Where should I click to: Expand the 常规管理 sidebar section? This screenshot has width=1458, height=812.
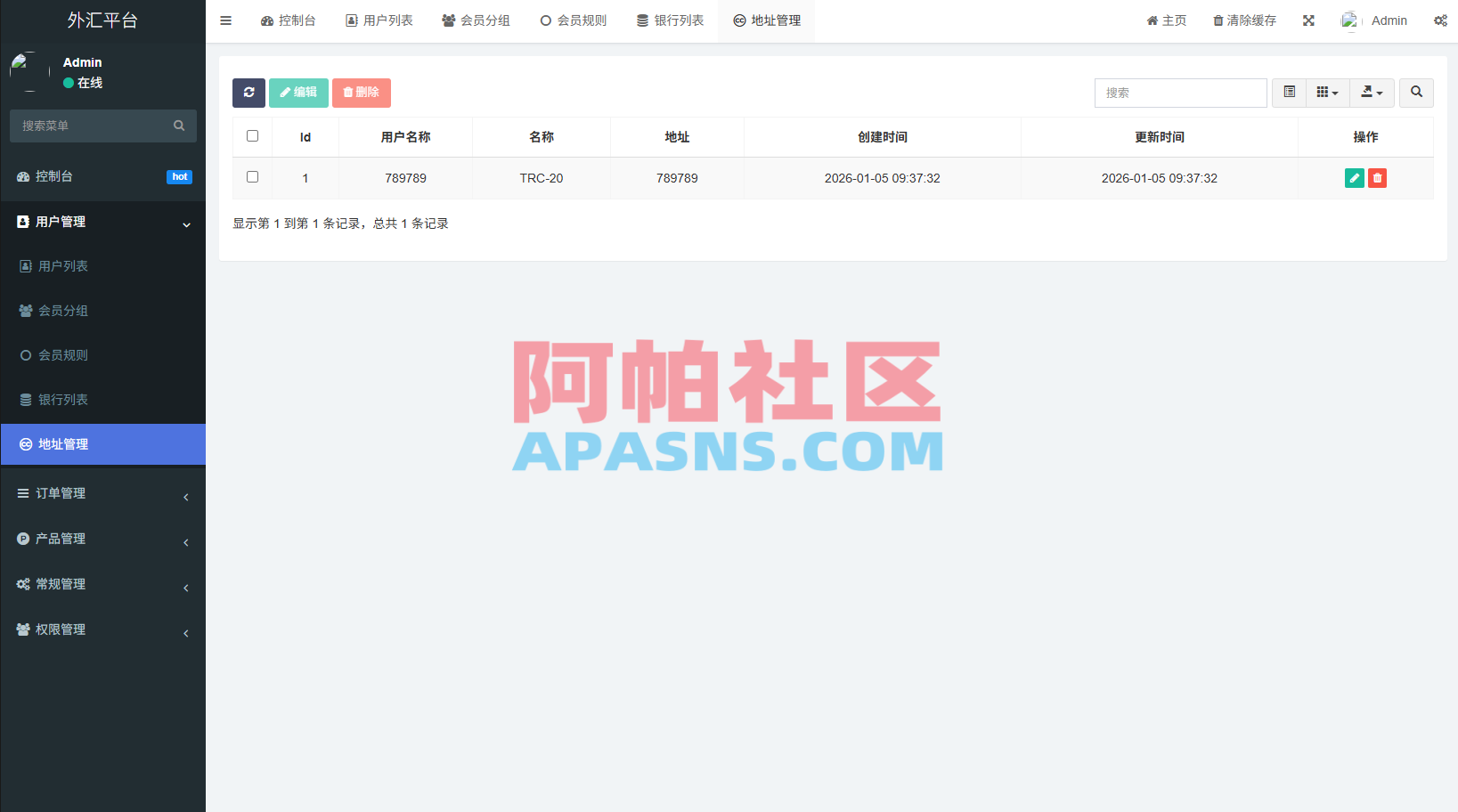click(x=103, y=584)
